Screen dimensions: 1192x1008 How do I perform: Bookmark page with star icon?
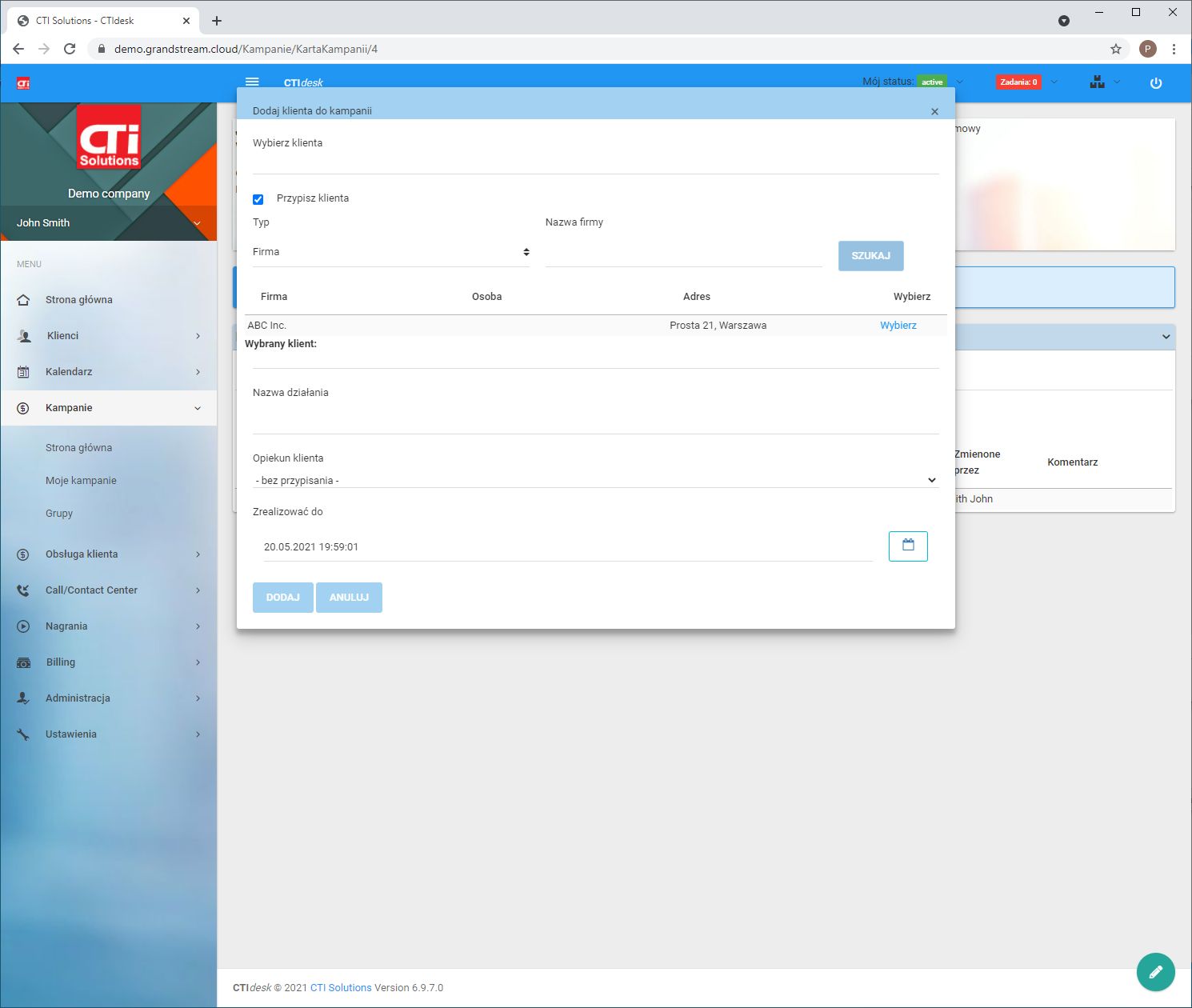pos(1116,49)
